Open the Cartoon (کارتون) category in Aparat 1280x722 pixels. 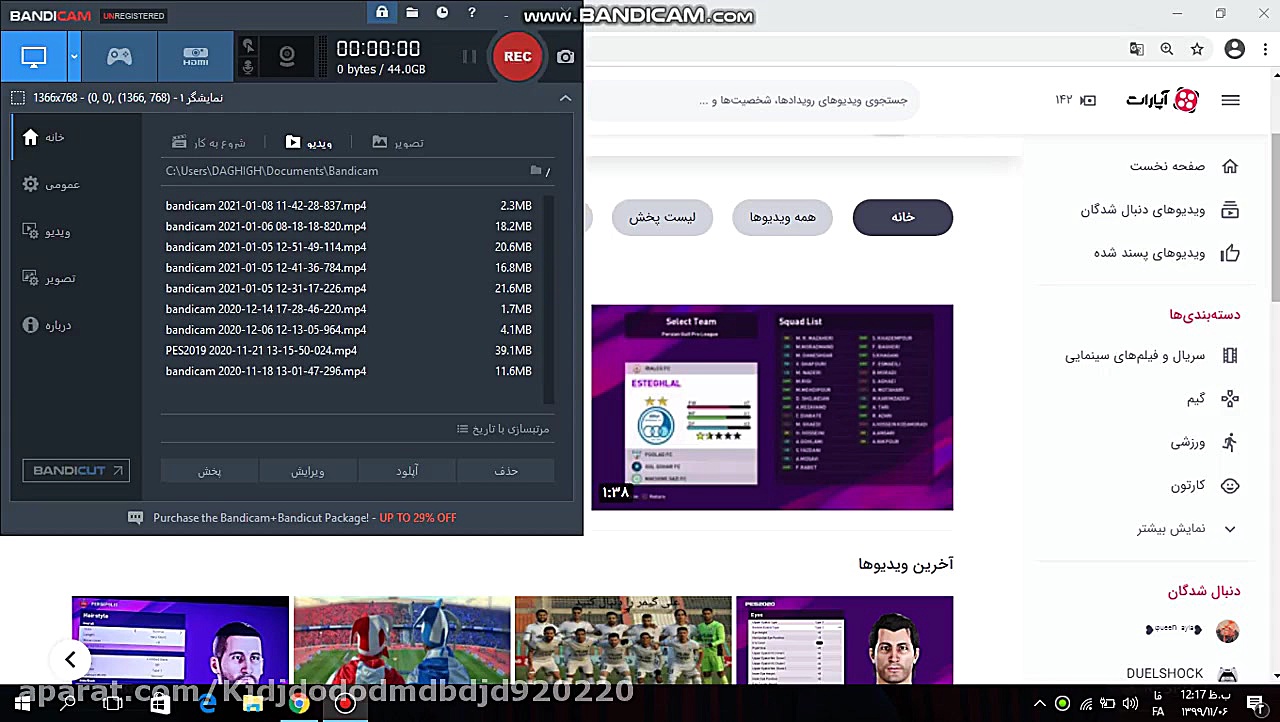pos(1206,486)
